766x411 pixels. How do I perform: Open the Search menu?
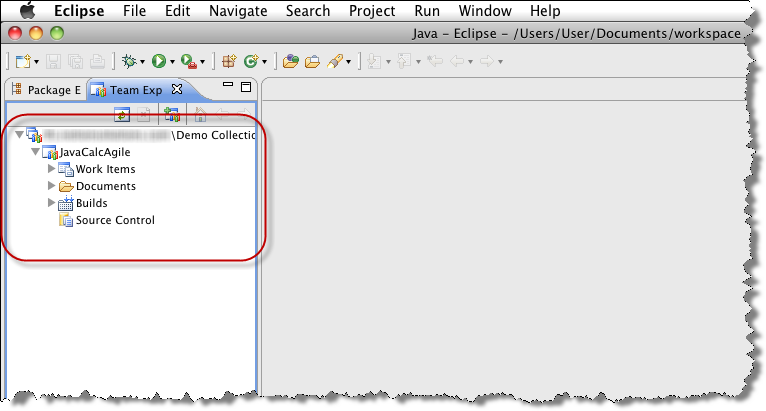(308, 11)
